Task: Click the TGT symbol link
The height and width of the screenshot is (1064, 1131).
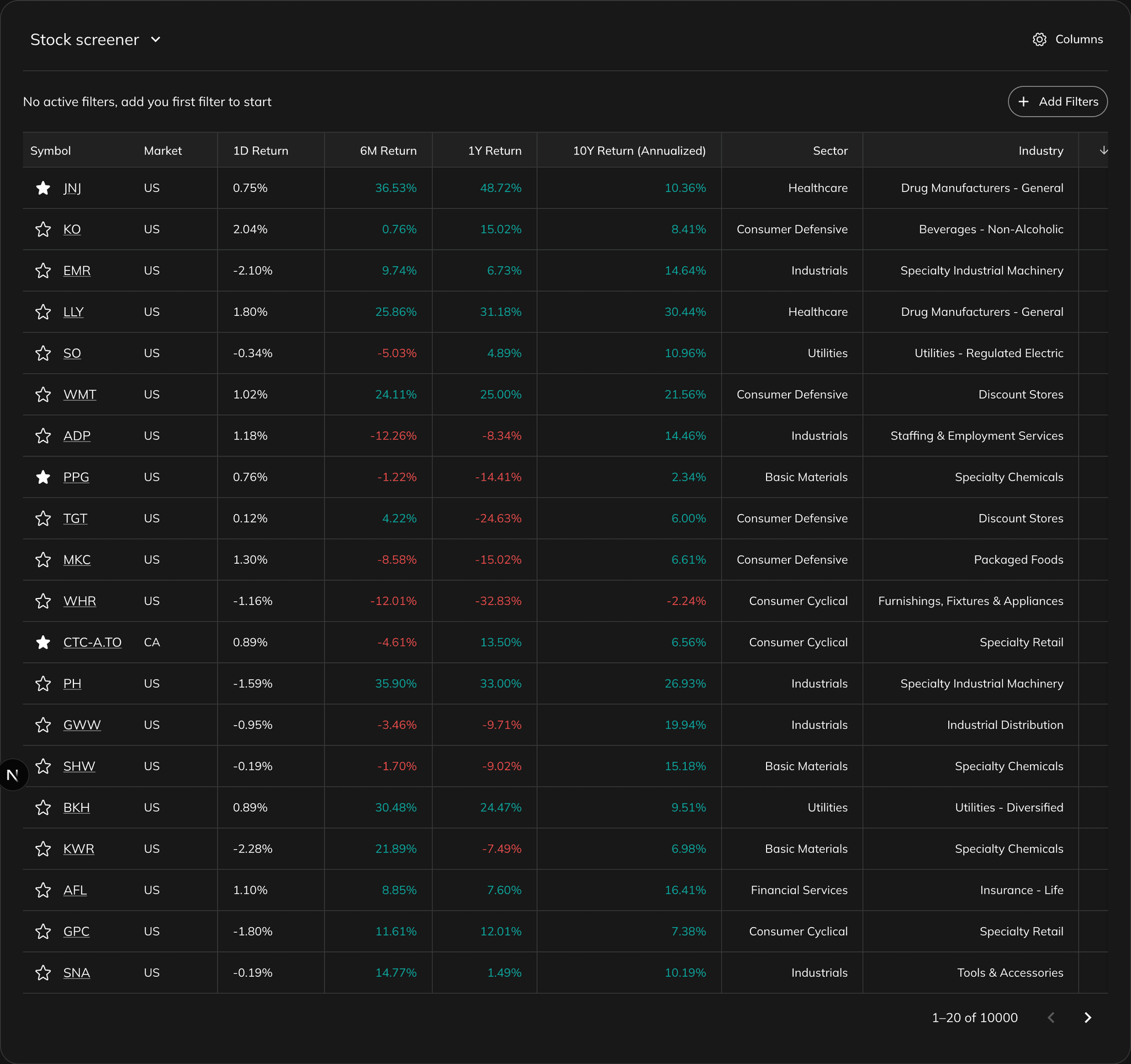Action: click(75, 518)
